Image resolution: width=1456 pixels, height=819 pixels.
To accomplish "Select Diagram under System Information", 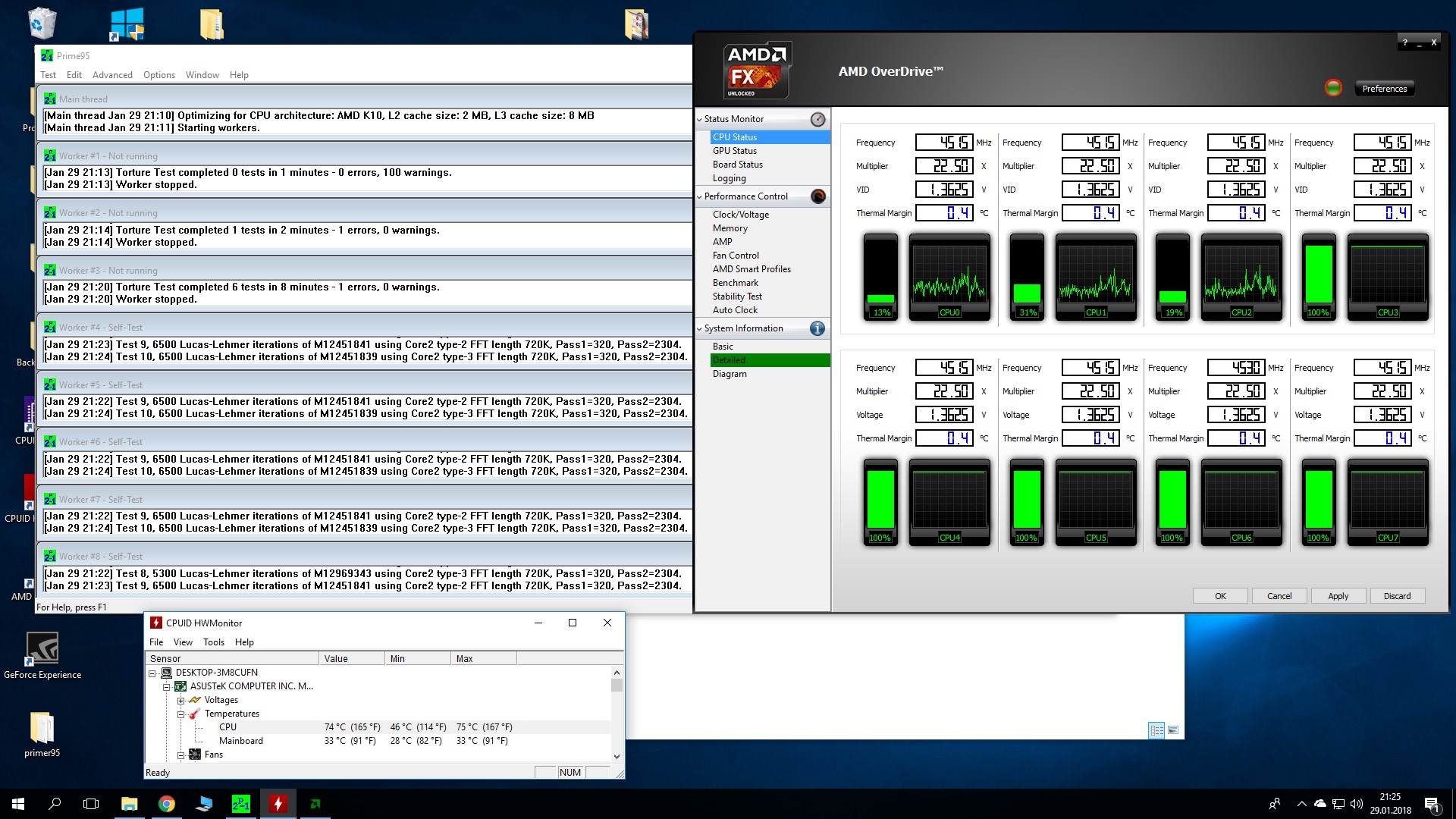I will [x=730, y=374].
